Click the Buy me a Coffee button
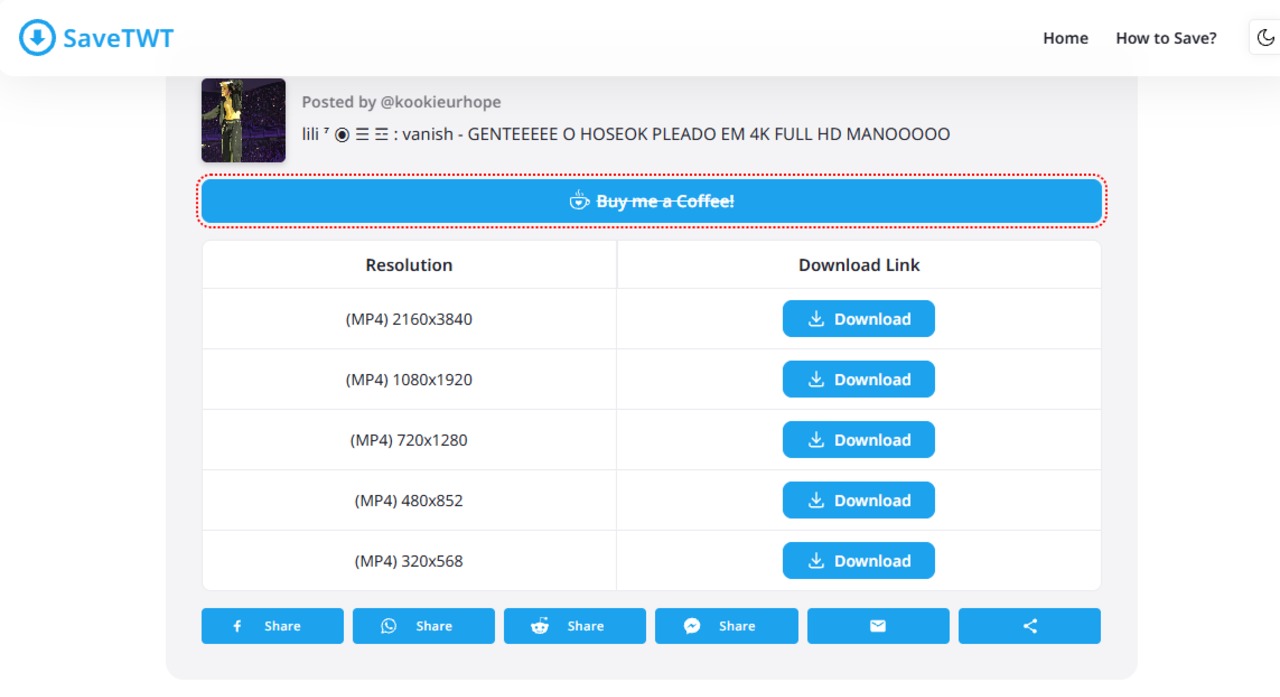This screenshot has height=697, width=1280. [x=651, y=201]
